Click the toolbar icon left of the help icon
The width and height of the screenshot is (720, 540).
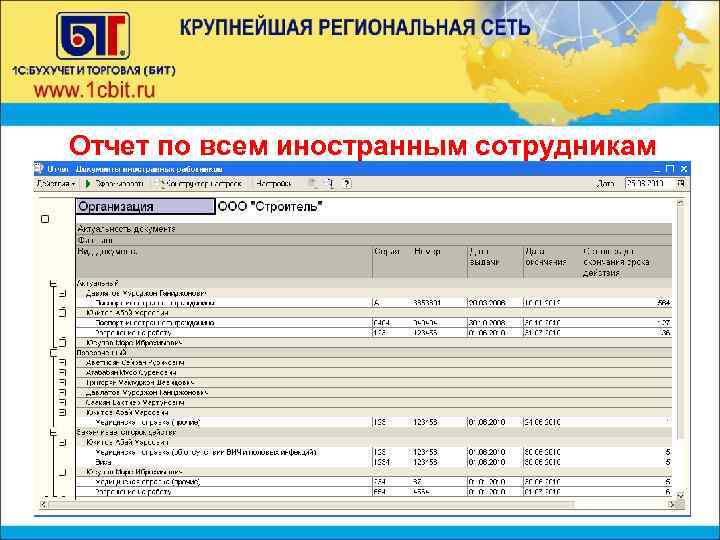(x=329, y=184)
